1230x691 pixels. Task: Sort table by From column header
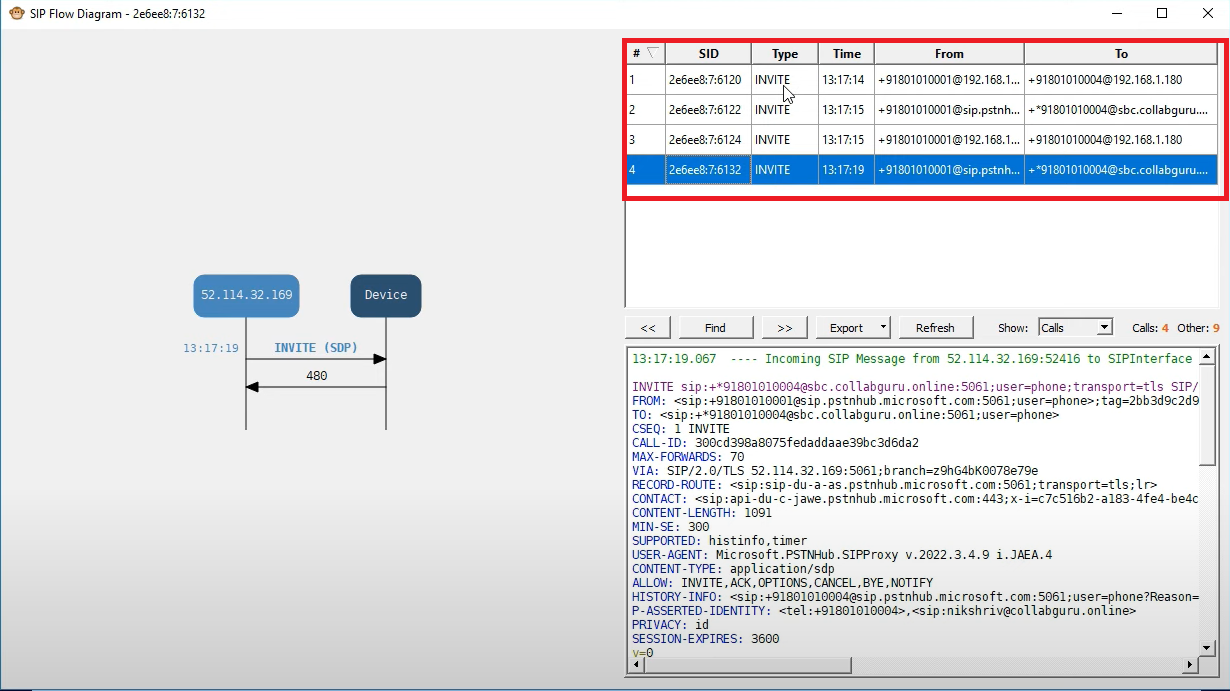click(x=949, y=54)
